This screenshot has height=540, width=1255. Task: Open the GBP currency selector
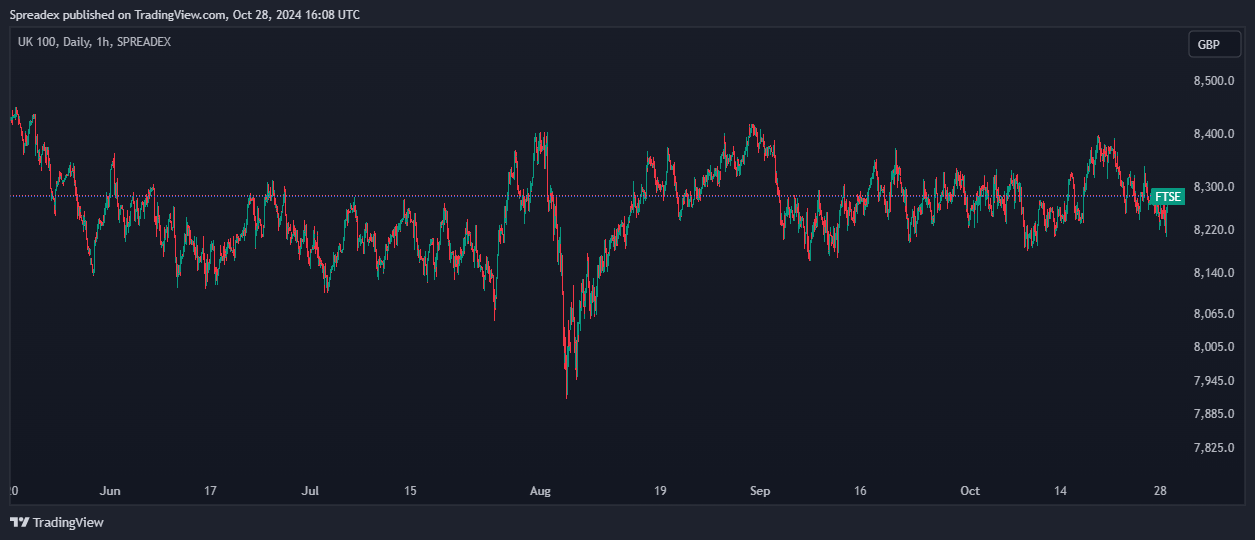pos(1213,45)
